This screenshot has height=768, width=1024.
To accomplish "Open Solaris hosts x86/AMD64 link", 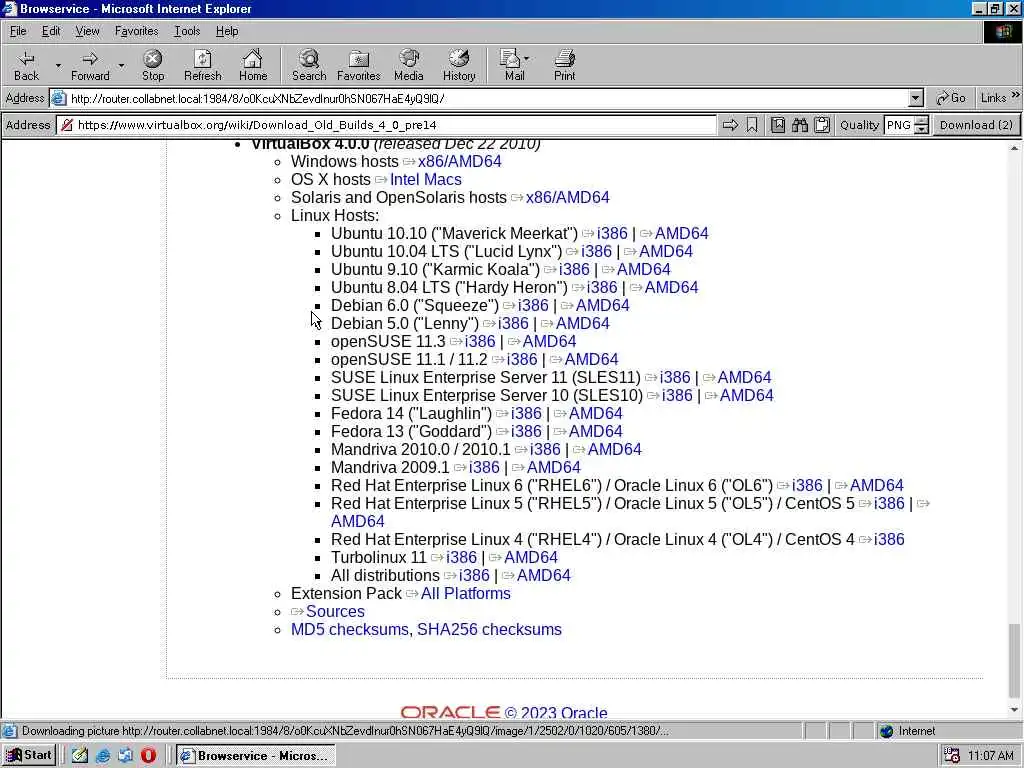I will click(x=568, y=197).
